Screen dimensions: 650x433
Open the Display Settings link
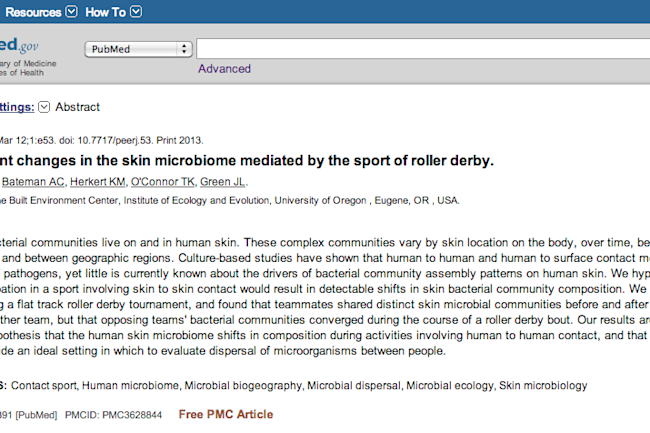click(x=17, y=107)
